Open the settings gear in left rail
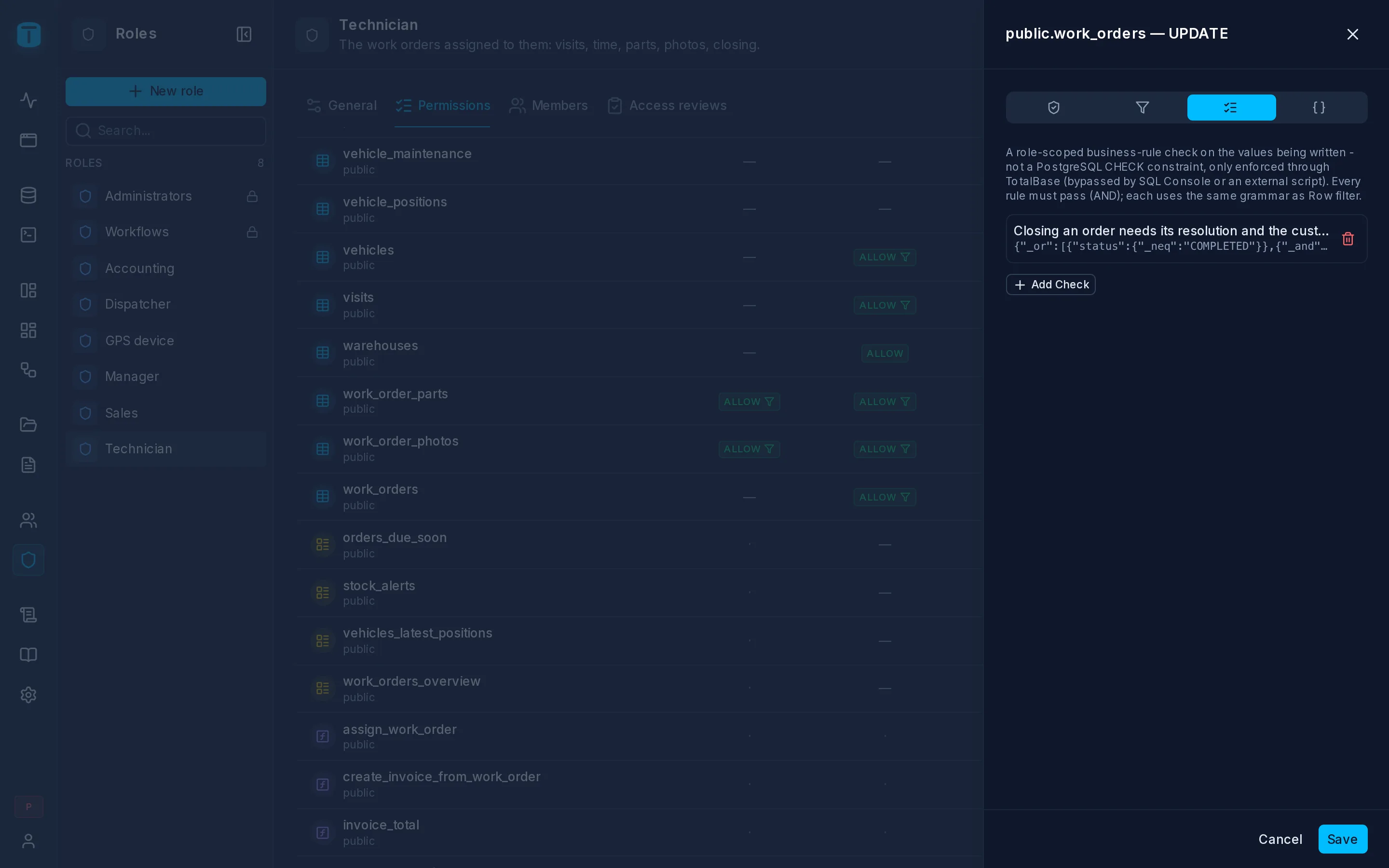This screenshot has width=1389, height=868. click(28, 694)
